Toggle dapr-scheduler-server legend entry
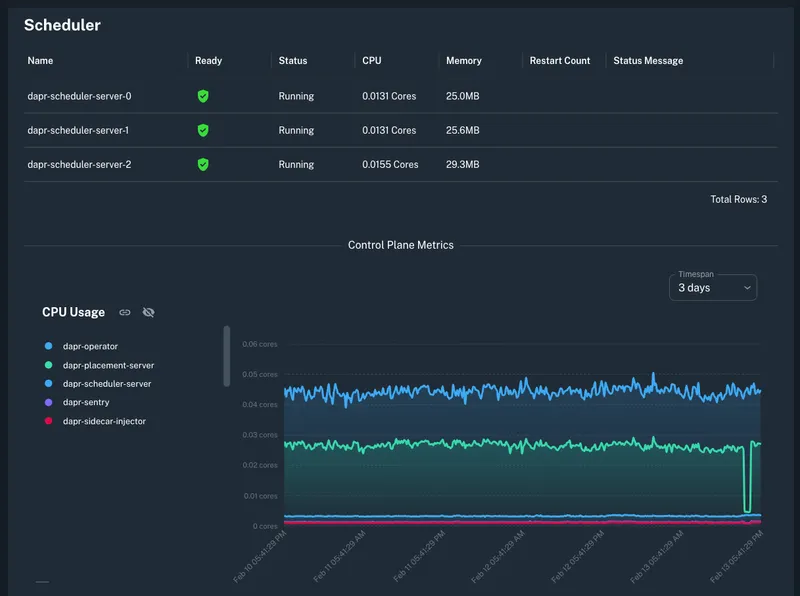 [x=107, y=383]
